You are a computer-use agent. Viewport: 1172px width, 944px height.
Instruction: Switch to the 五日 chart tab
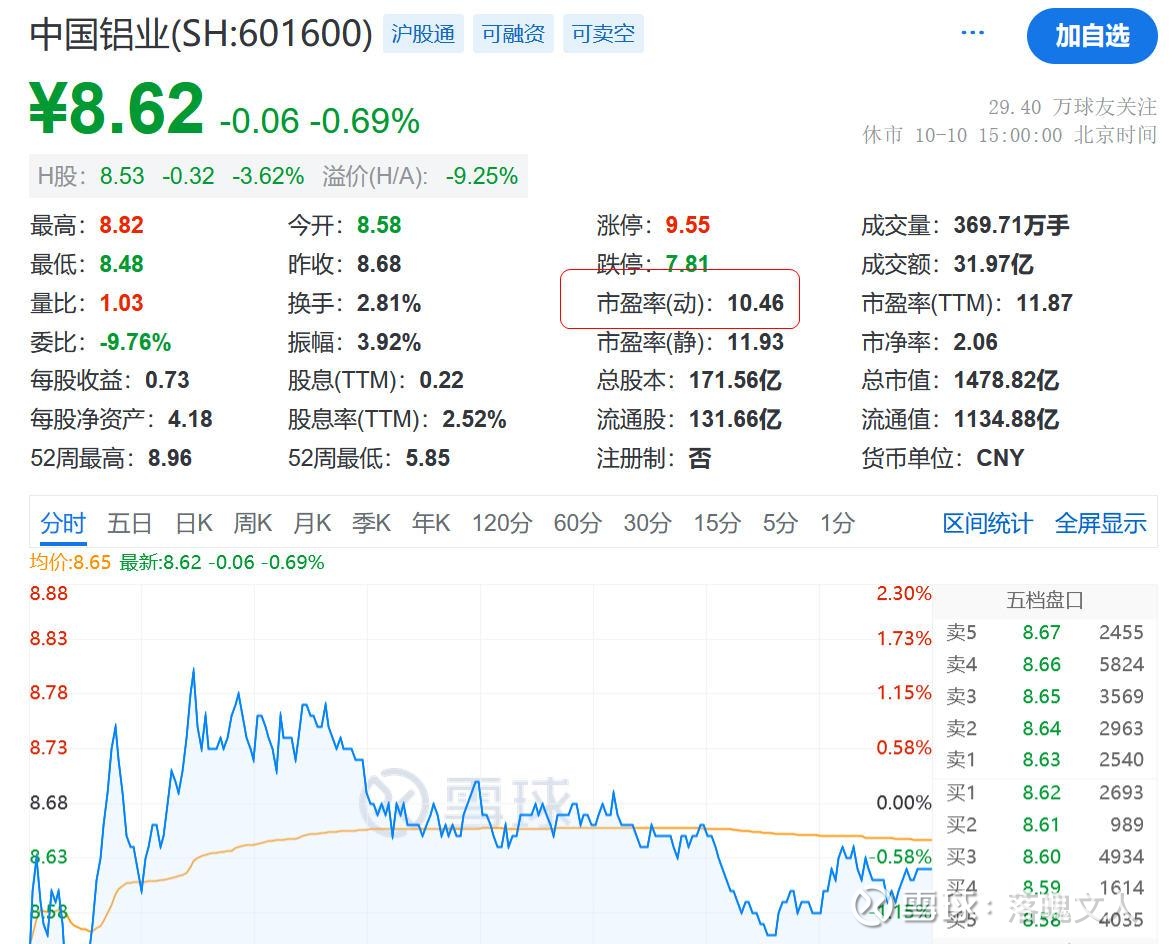tap(129, 523)
